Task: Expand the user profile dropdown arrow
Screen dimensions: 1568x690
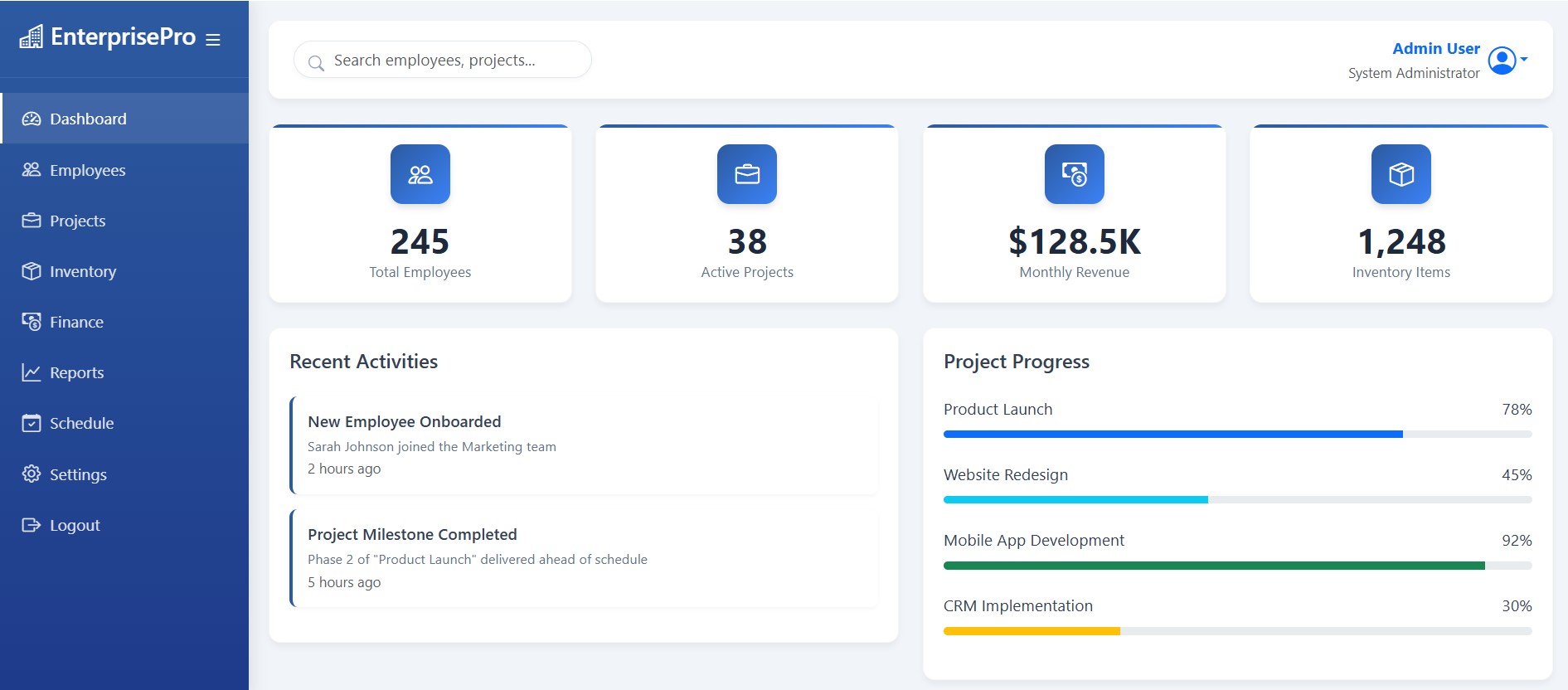Action: point(1524,60)
